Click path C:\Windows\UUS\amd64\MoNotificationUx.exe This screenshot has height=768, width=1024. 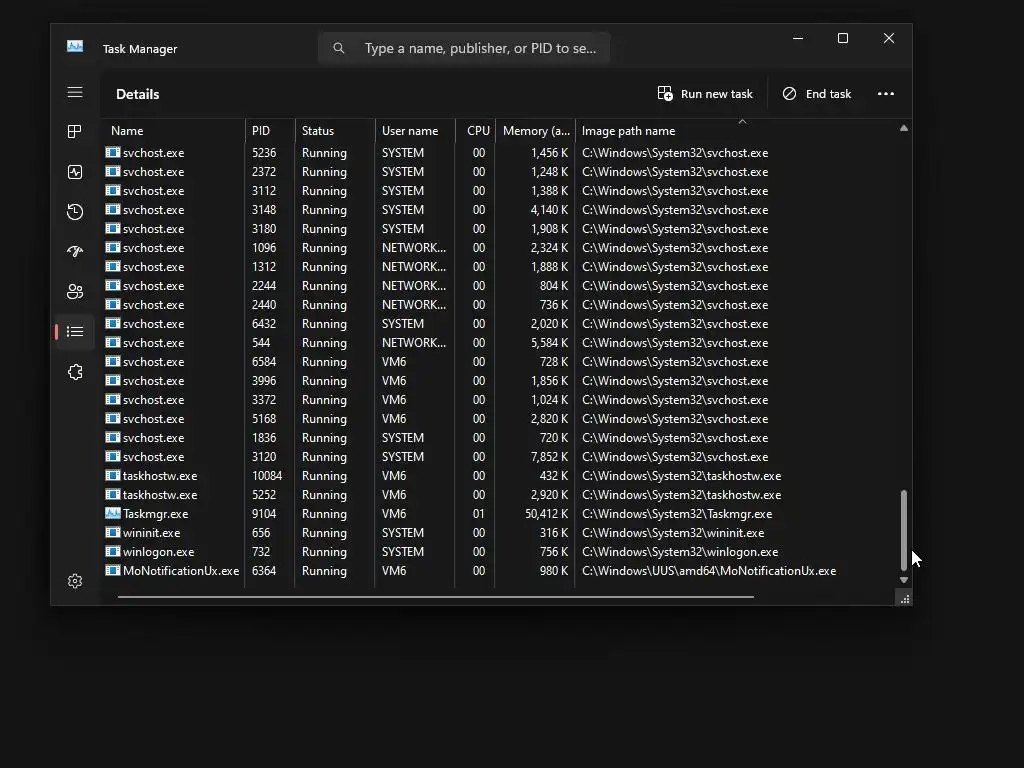(x=709, y=571)
